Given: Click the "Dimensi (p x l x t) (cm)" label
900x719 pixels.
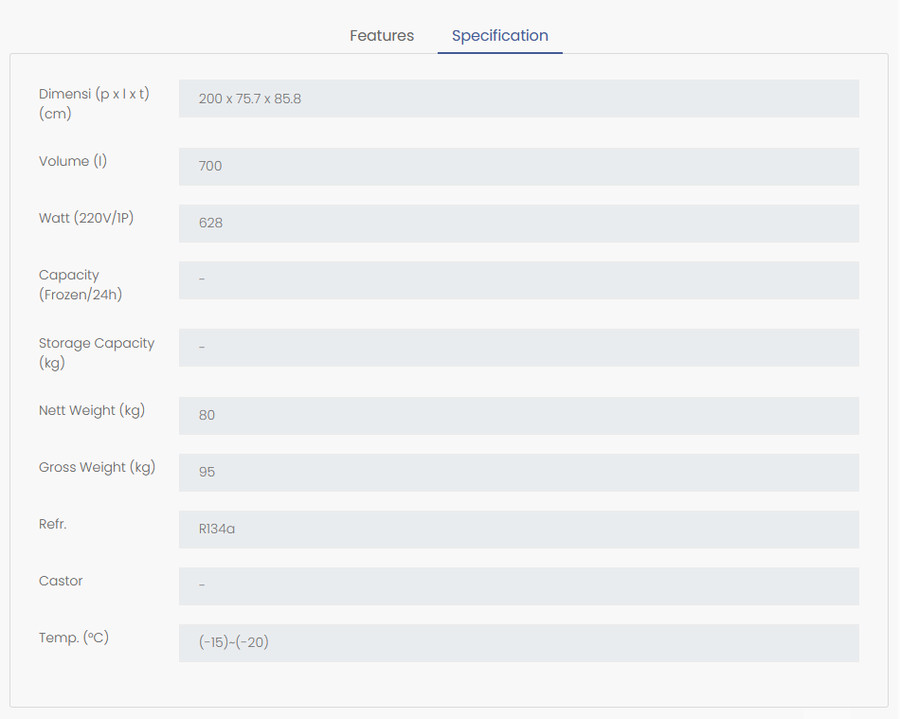Looking at the screenshot, I should 94,103.
